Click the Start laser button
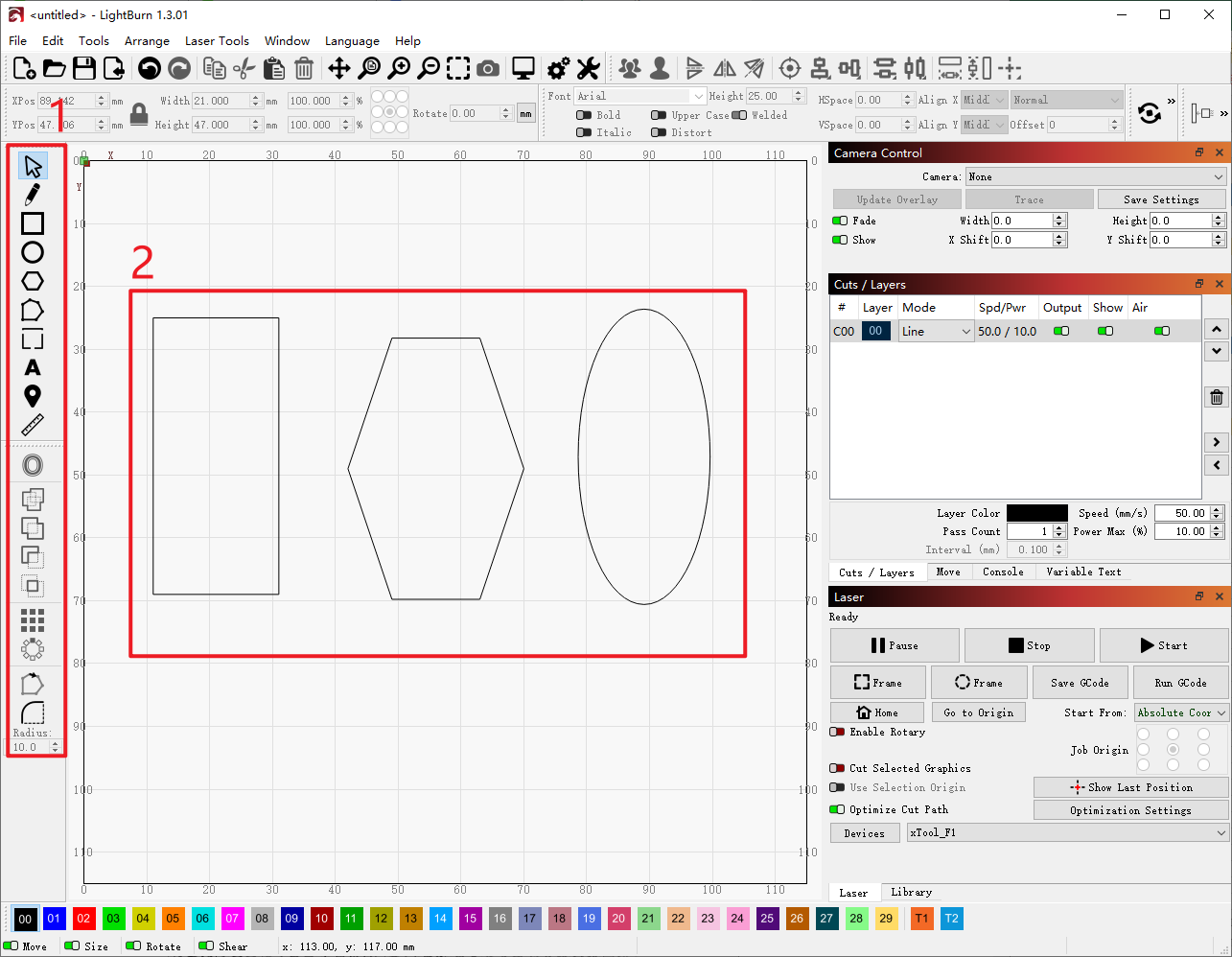Viewport: 1232px width, 957px height. coord(1164,645)
